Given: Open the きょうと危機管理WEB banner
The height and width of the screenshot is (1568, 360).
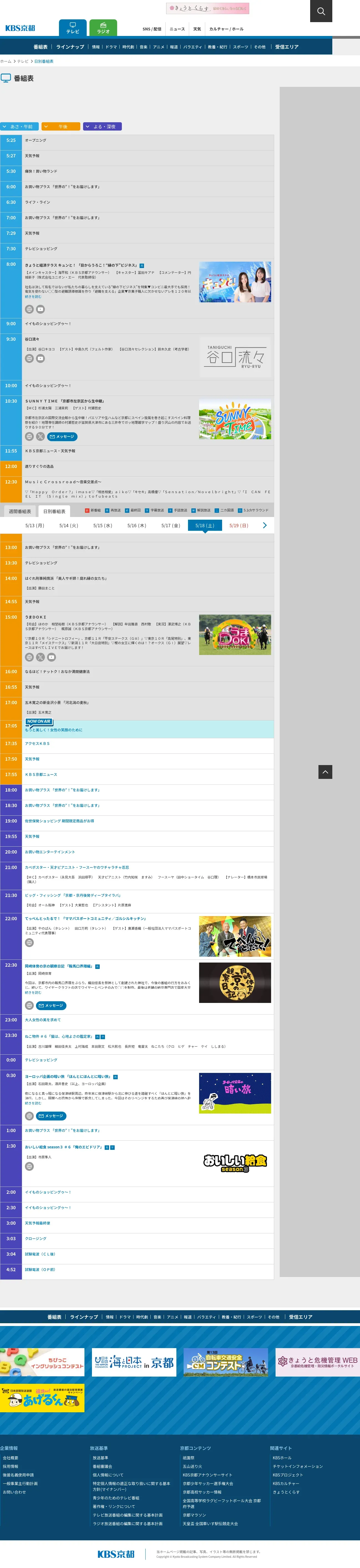Looking at the screenshot, I should point(317,1362).
